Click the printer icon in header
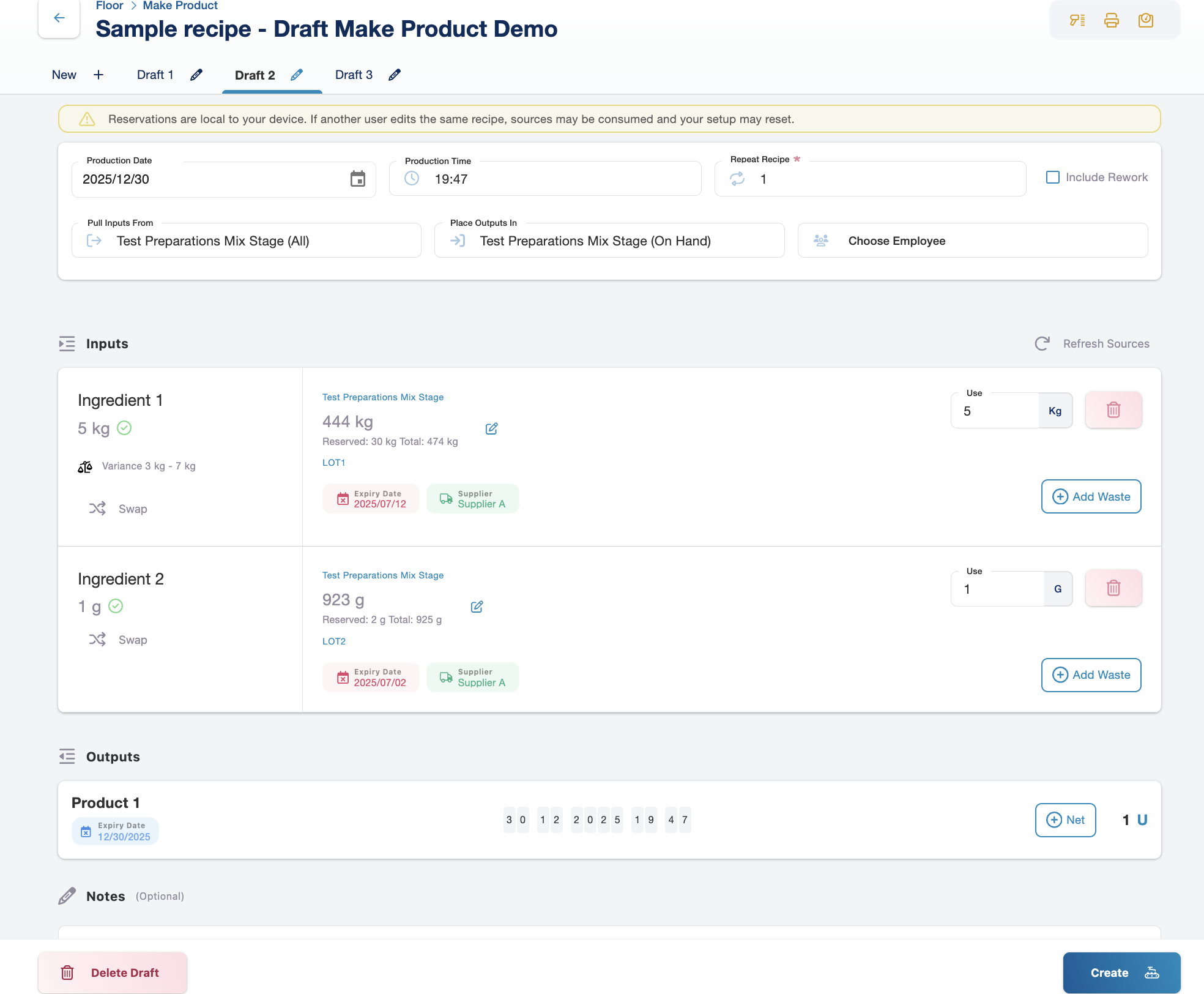The image size is (1204, 994). pyautogui.click(x=1111, y=21)
